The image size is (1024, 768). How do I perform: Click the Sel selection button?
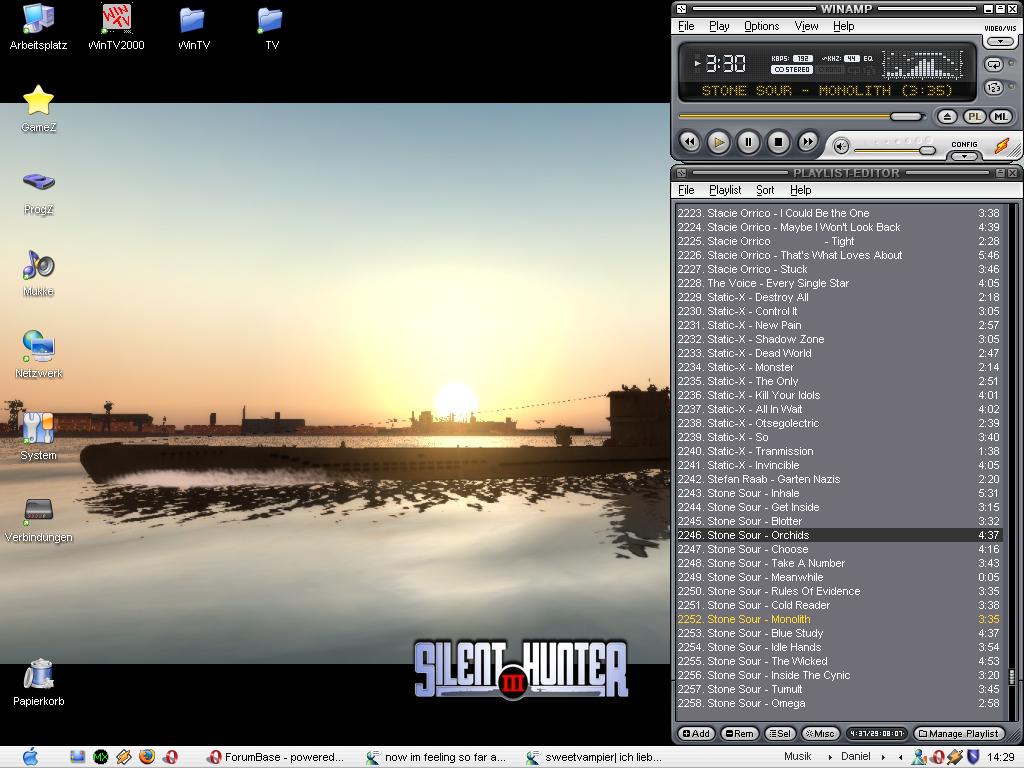coord(779,733)
